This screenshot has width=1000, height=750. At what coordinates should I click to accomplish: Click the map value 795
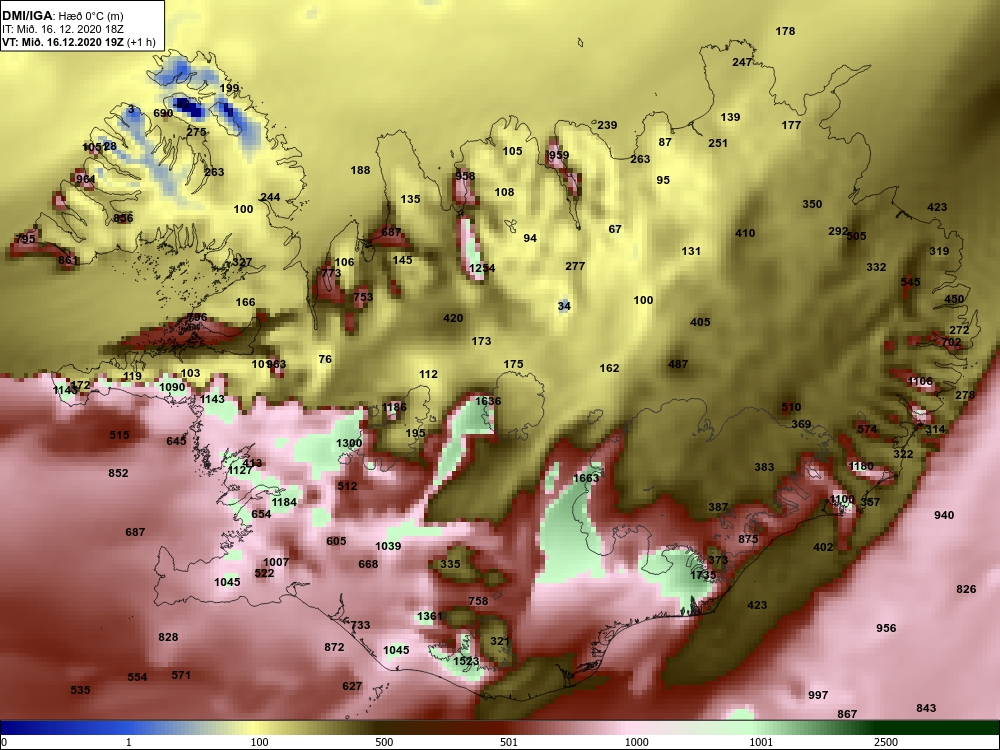[x=25, y=239]
